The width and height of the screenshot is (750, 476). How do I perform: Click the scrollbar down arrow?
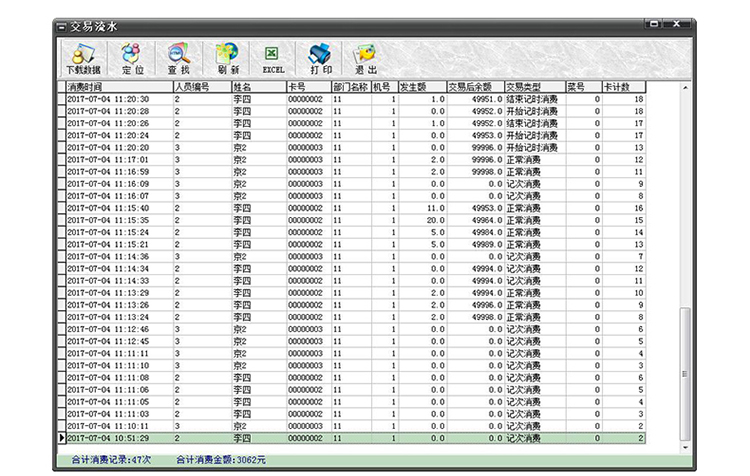[685, 448]
